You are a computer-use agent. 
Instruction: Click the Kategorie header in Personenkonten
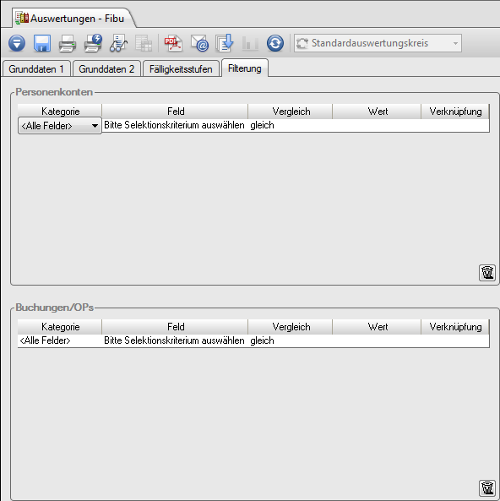click(x=60, y=111)
